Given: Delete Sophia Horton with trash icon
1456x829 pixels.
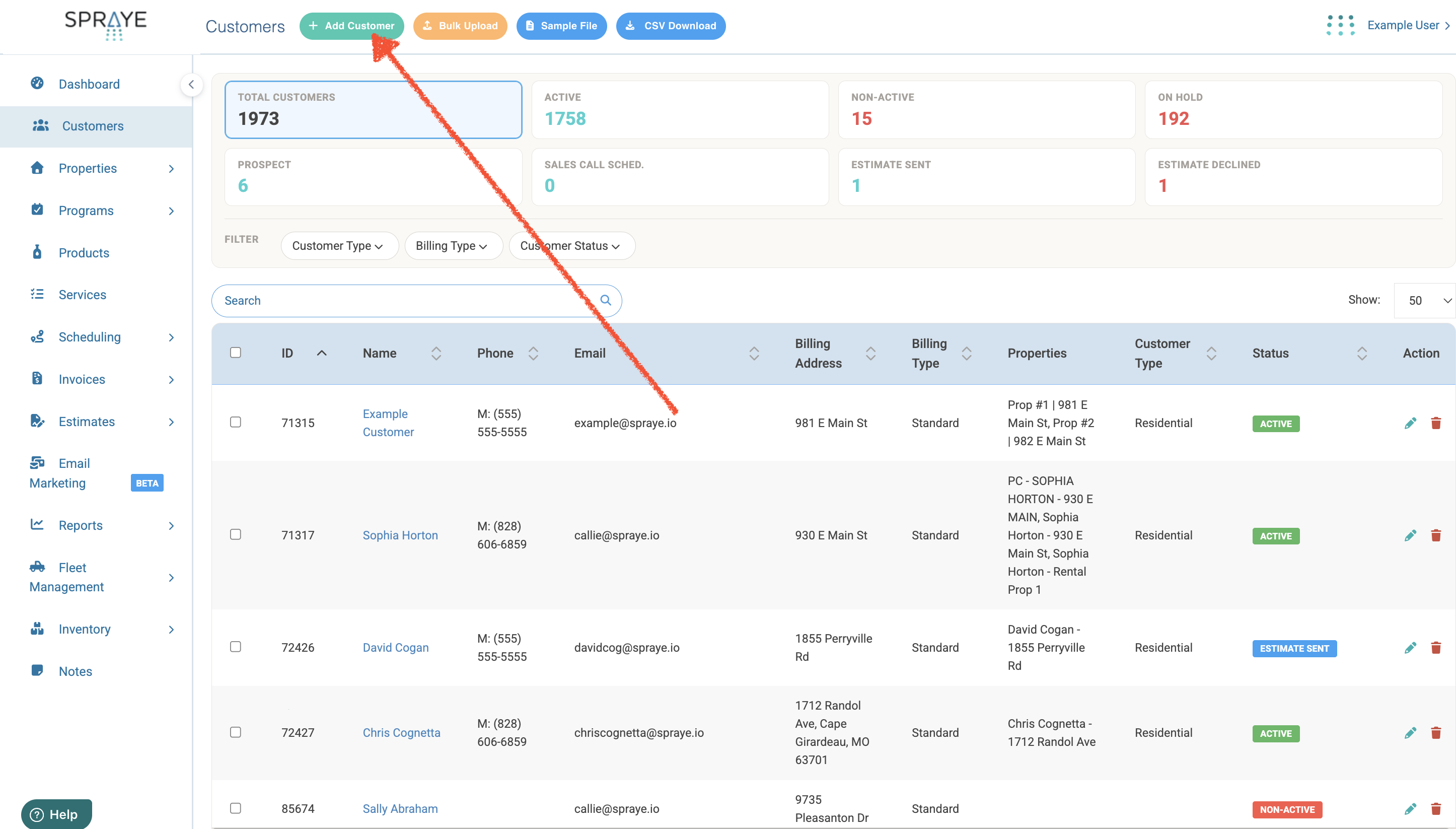Looking at the screenshot, I should coord(1435,535).
